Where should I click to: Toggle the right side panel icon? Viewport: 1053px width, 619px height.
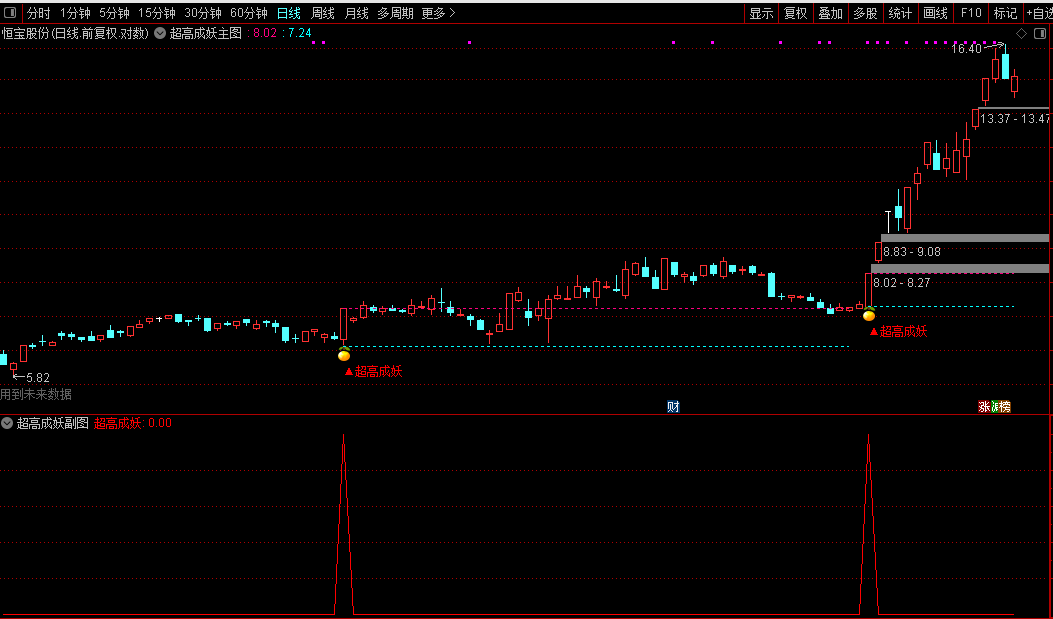pos(1040,34)
